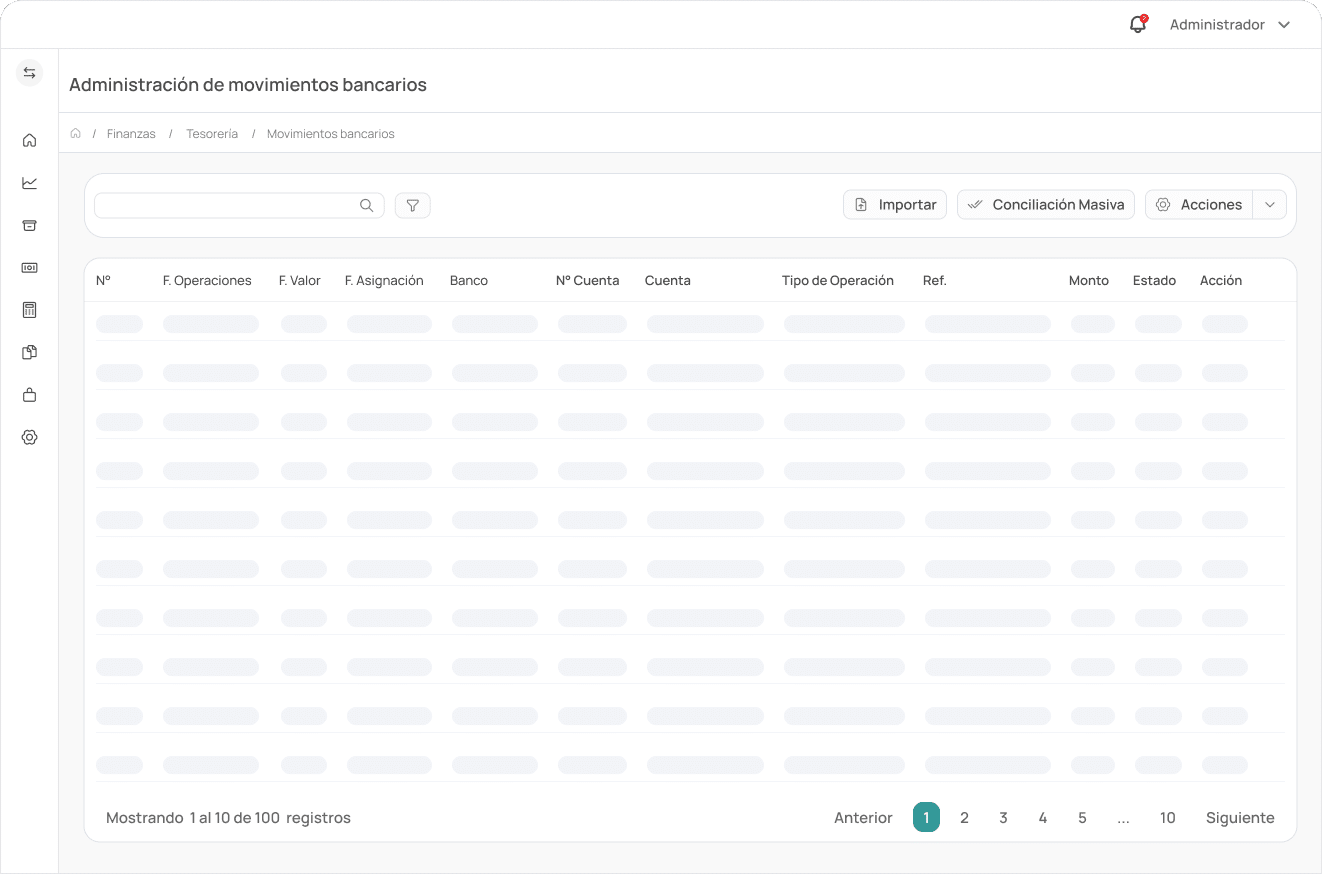Select pagination page 3
Viewport: 1322px width, 874px height.
click(x=1003, y=817)
